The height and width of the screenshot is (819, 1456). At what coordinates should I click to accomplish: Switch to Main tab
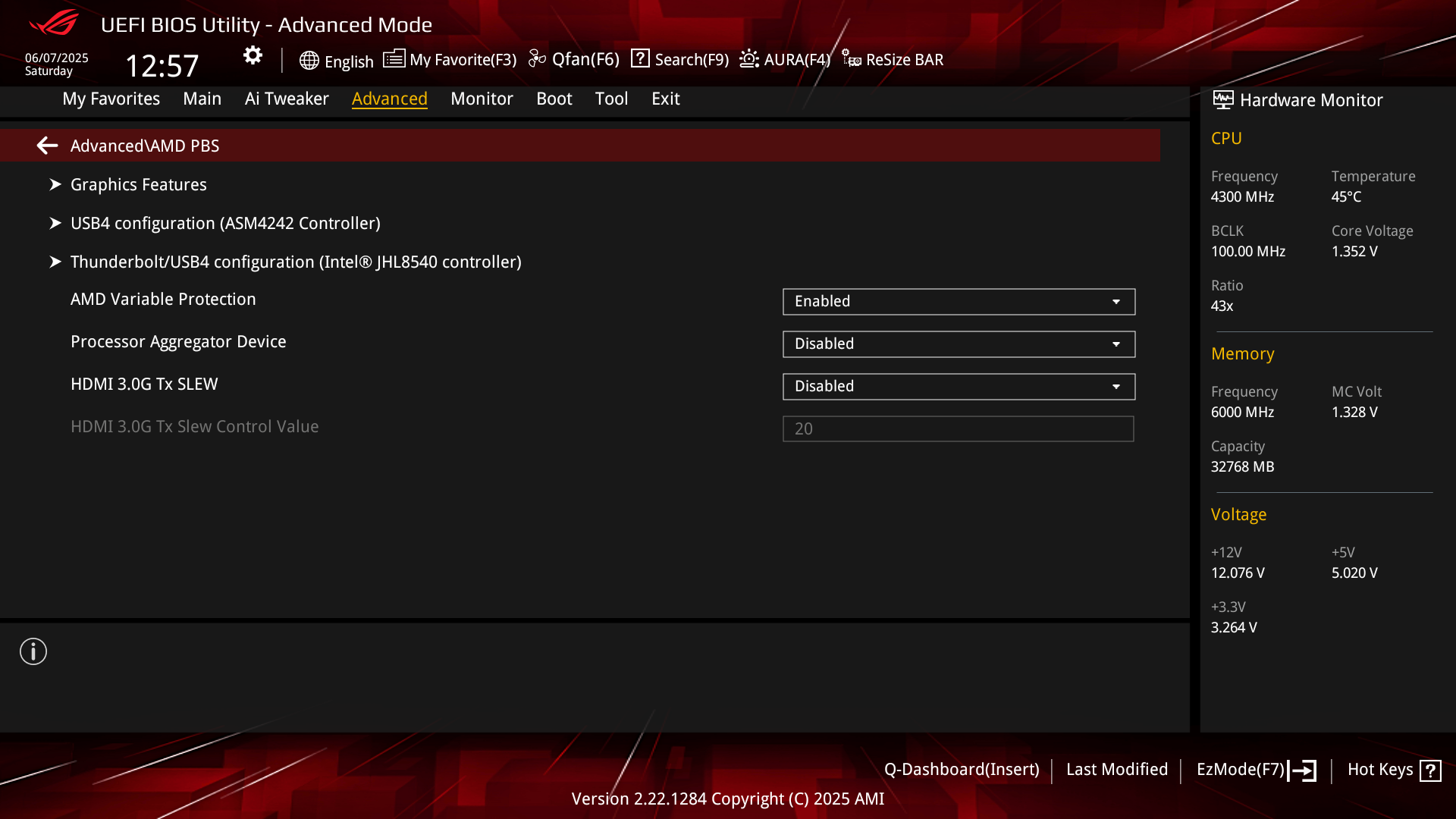click(202, 99)
